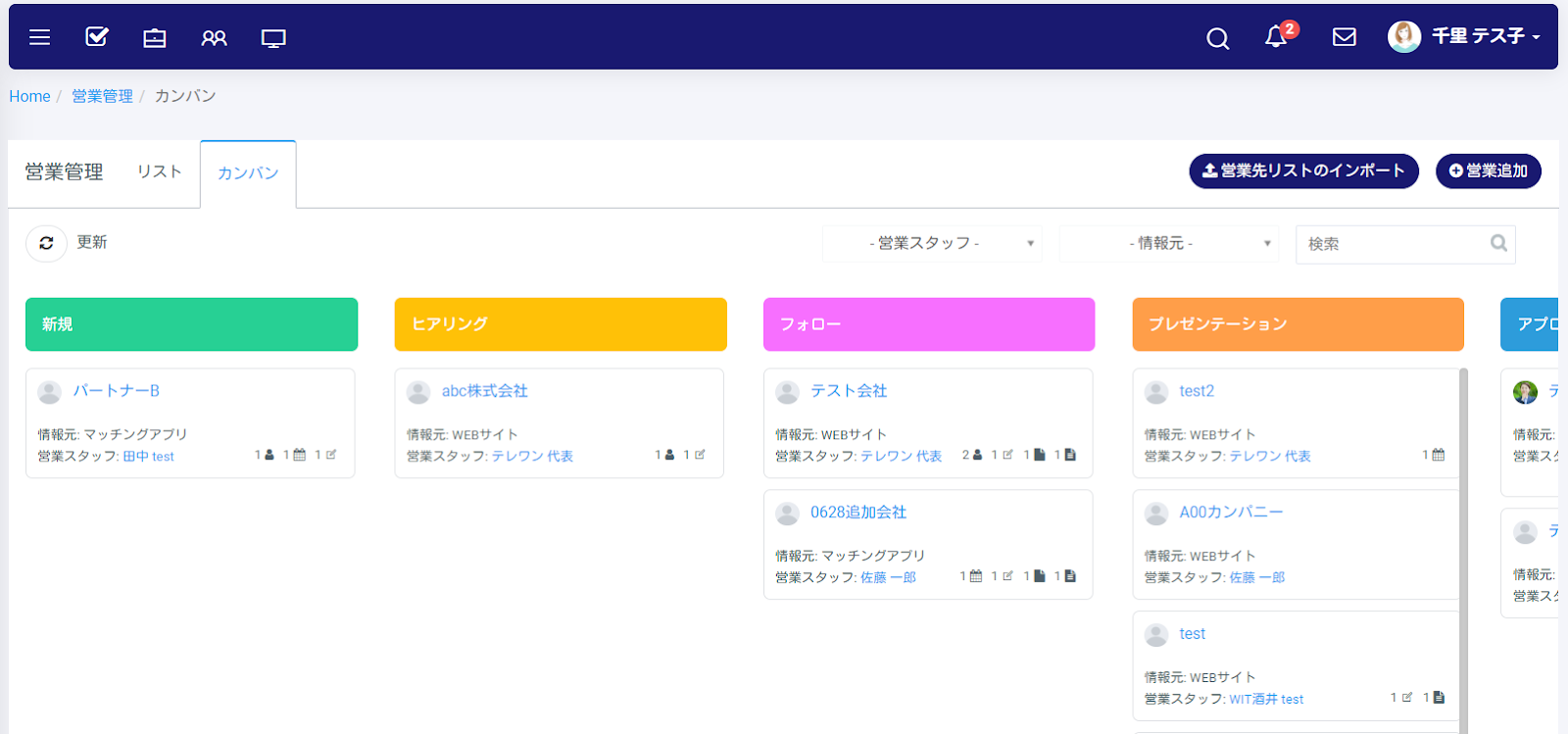The height and width of the screenshot is (734, 1568).
Task: Click the カンバン breadcrumb text
Action: (x=185, y=96)
